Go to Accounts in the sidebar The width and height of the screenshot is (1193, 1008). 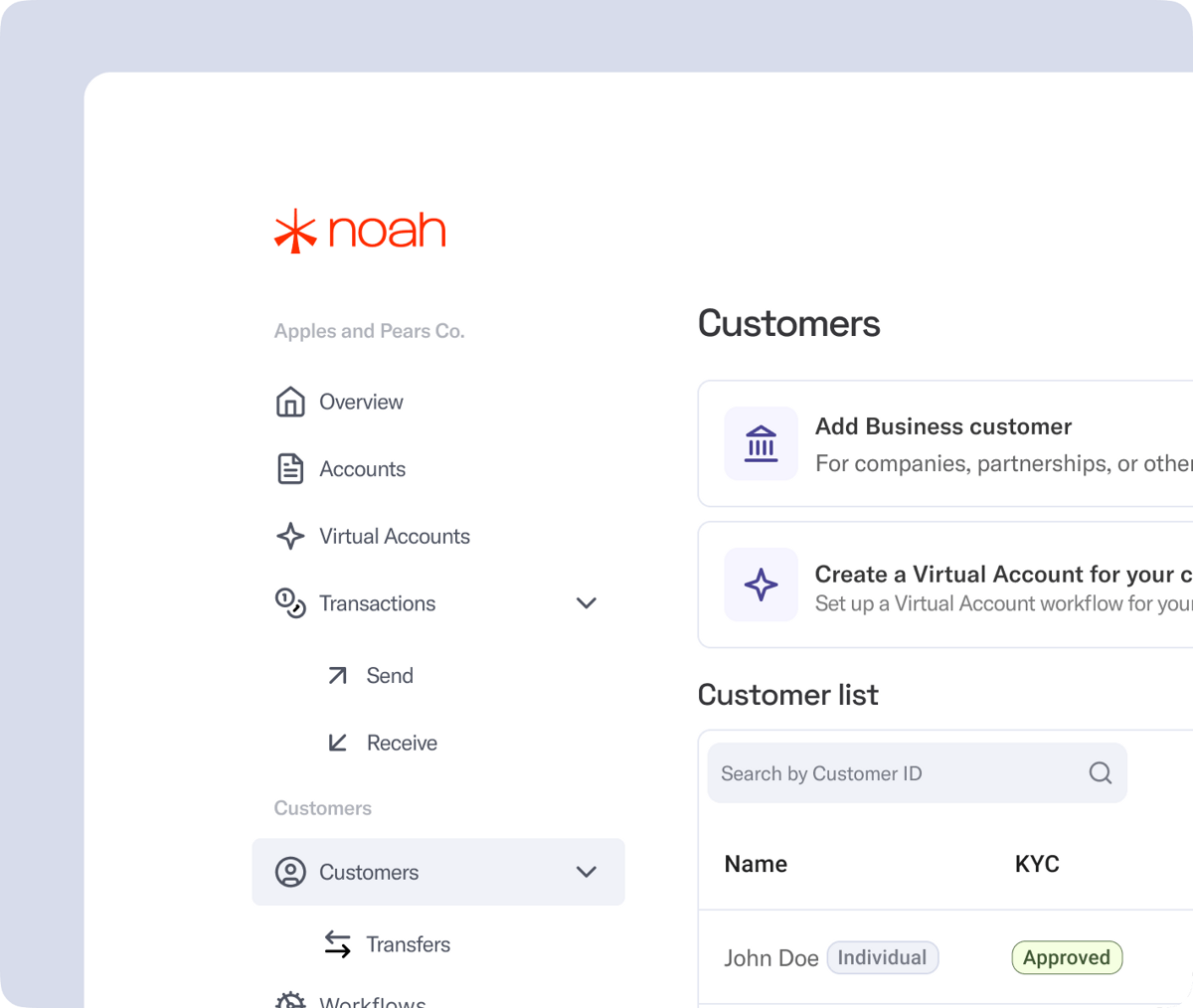point(362,469)
